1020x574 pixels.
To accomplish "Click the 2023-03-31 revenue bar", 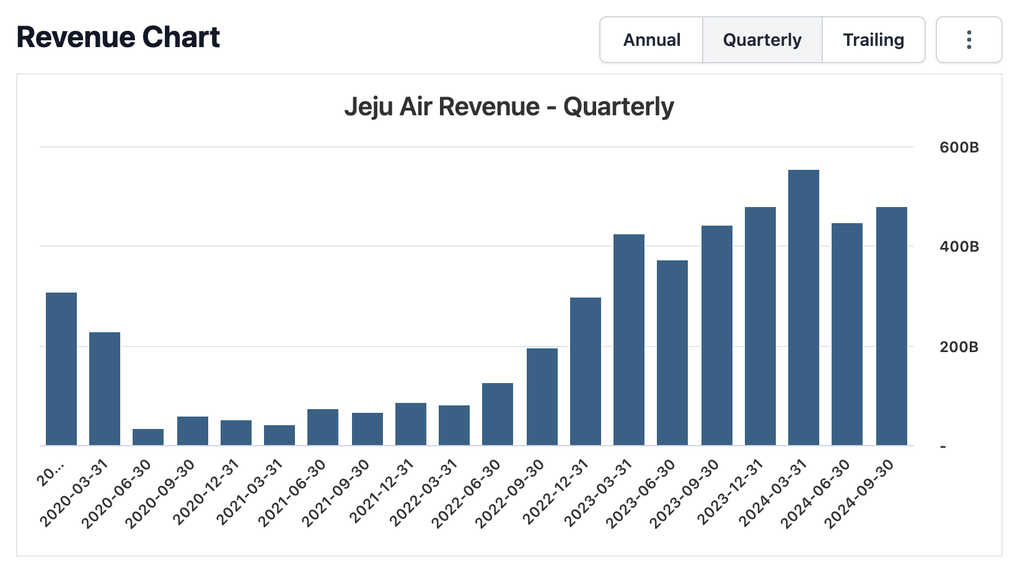I will (629, 340).
